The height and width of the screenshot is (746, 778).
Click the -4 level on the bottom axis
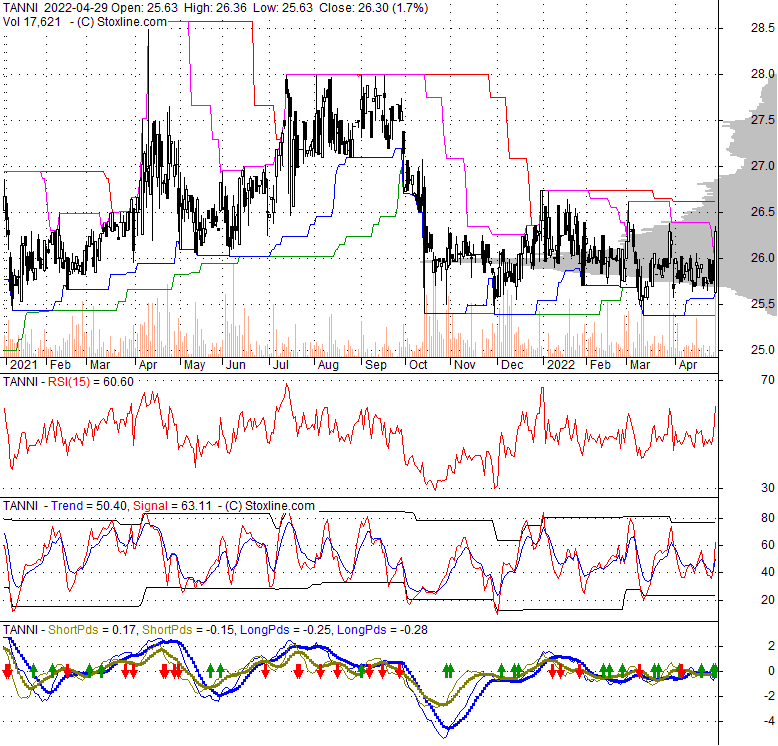pos(770,721)
